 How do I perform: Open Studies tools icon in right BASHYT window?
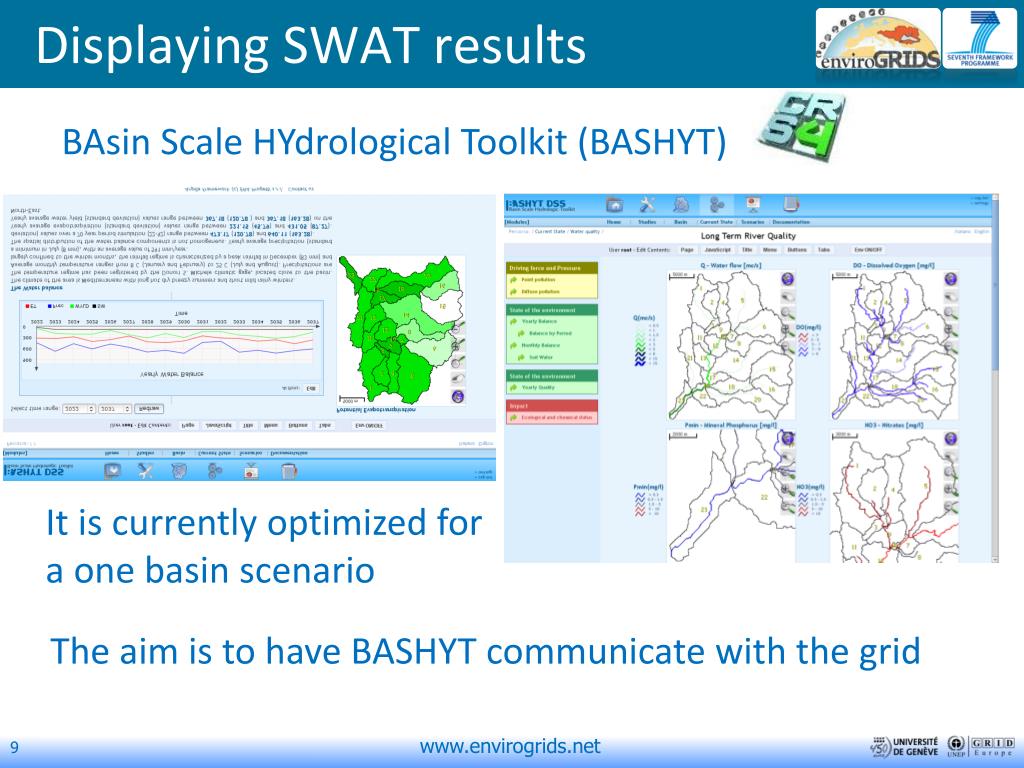tap(647, 205)
